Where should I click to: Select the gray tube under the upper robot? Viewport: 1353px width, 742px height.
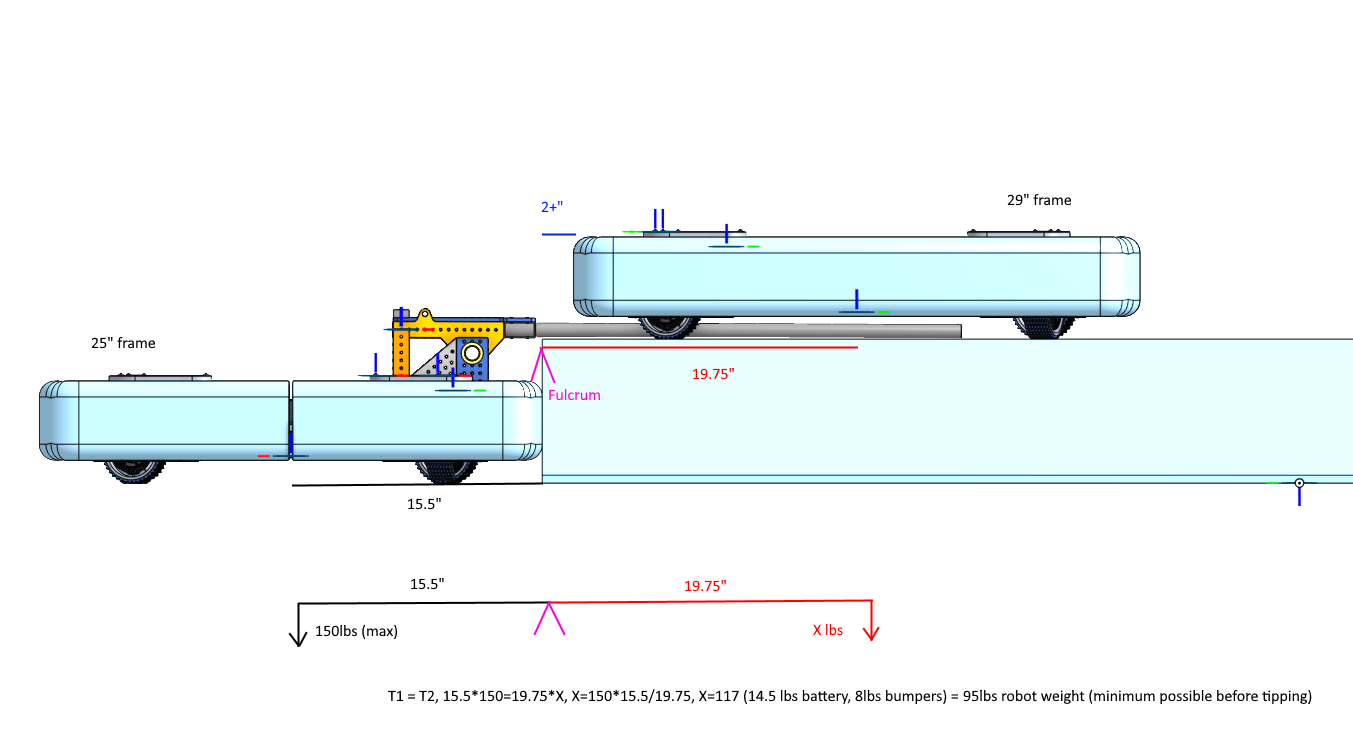pyautogui.click(x=746, y=330)
